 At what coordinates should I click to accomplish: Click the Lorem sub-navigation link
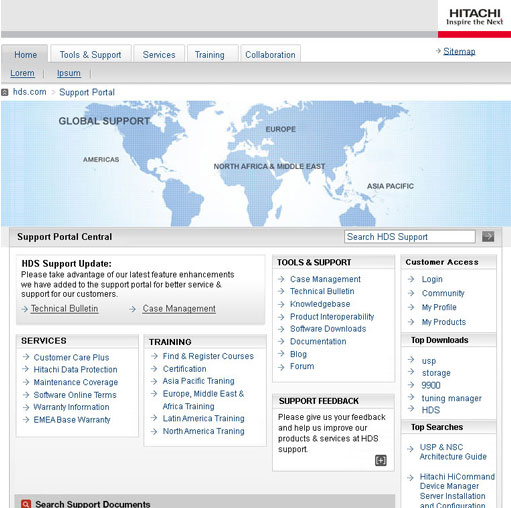pos(22,73)
